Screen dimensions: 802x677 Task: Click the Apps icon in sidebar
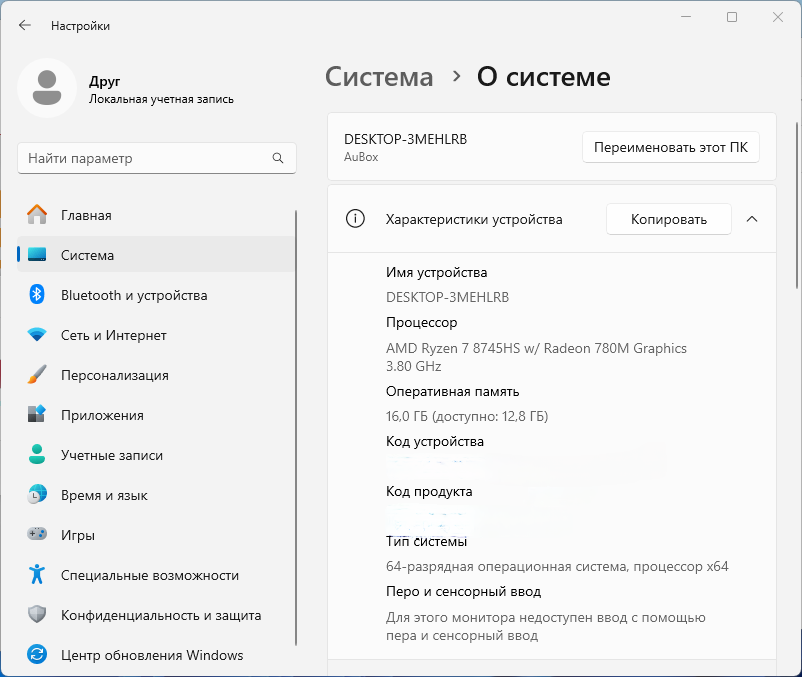tap(37, 415)
